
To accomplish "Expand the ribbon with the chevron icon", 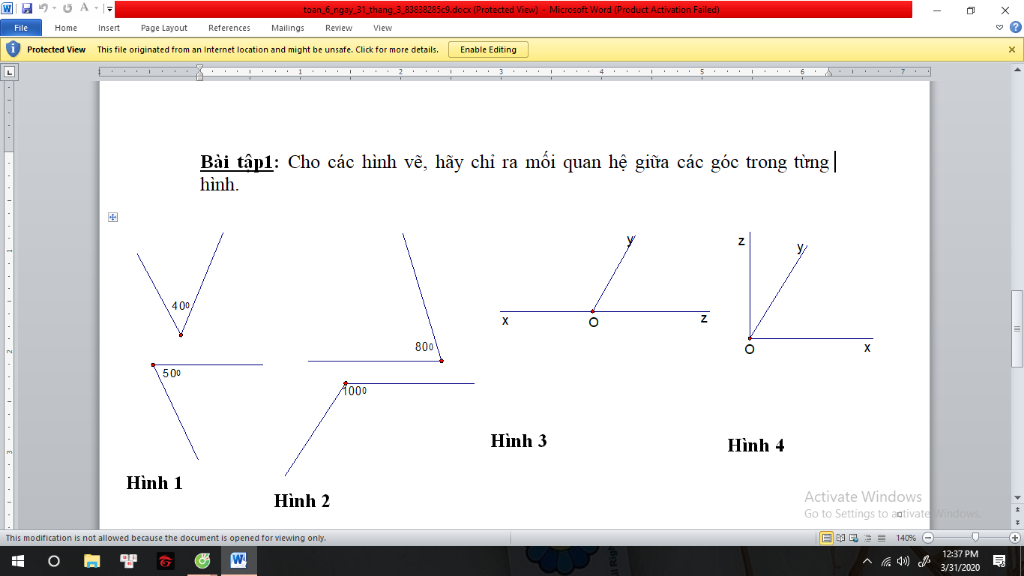I will coord(999,27).
